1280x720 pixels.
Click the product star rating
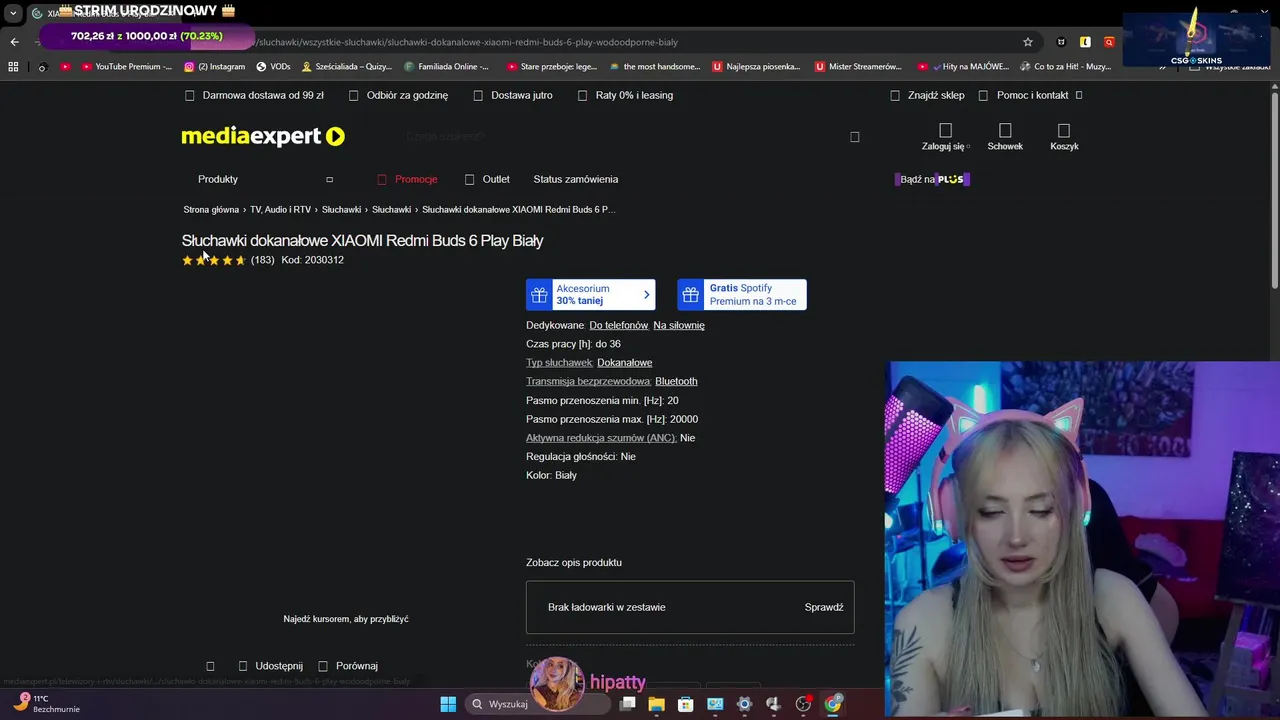214,260
